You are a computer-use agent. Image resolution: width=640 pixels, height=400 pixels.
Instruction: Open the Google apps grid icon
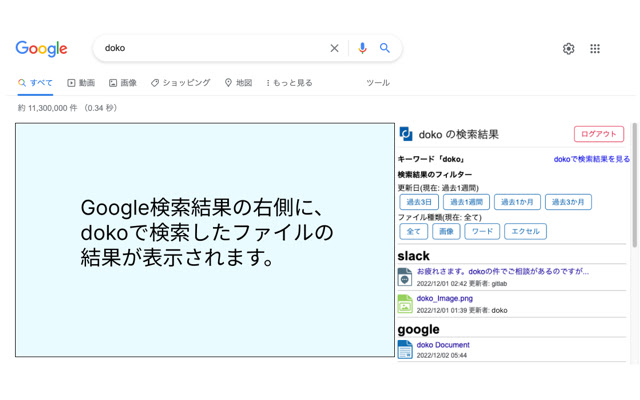595,49
